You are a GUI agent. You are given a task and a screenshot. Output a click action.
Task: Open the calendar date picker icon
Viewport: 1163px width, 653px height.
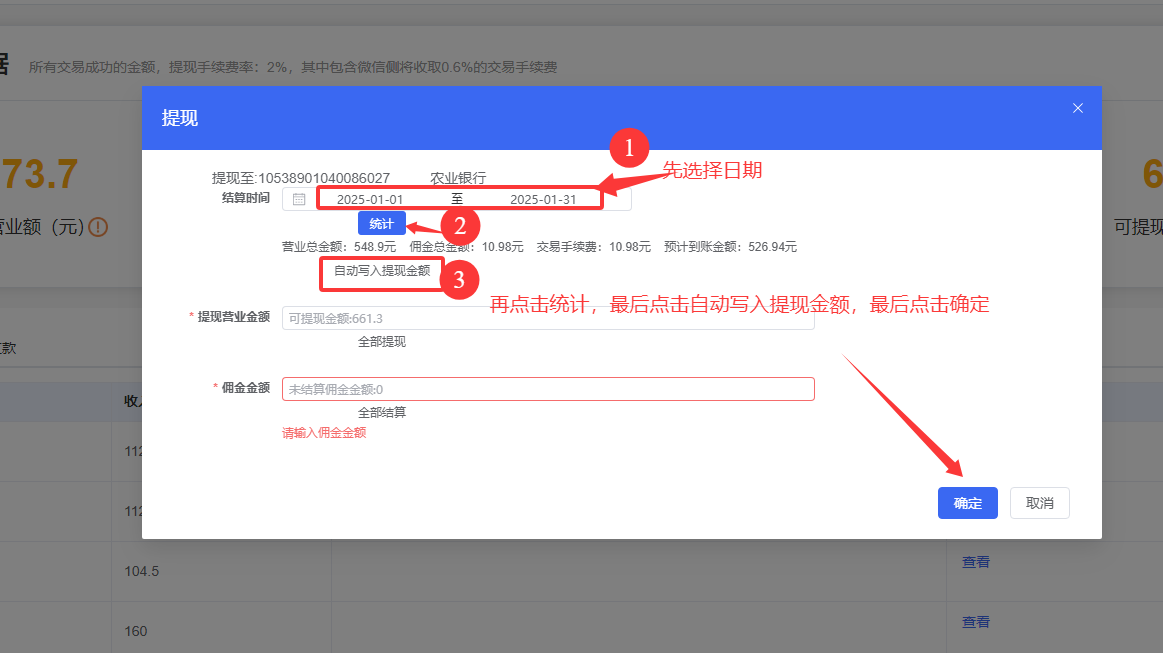coord(298,198)
